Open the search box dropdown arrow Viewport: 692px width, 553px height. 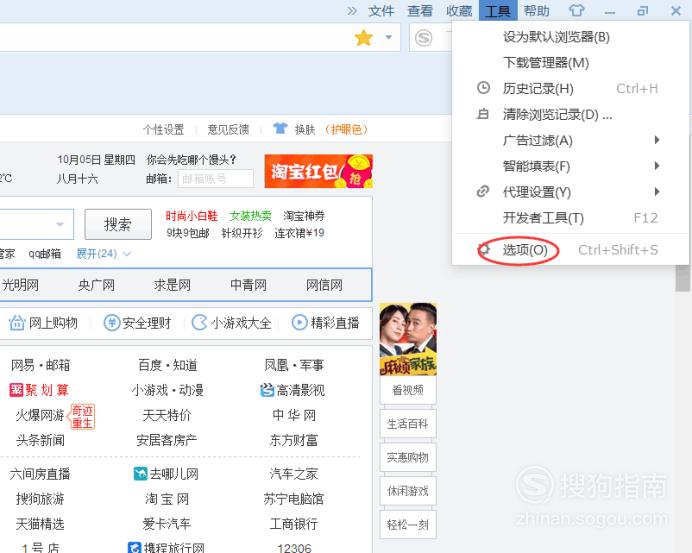pyautogui.click(x=60, y=224)
